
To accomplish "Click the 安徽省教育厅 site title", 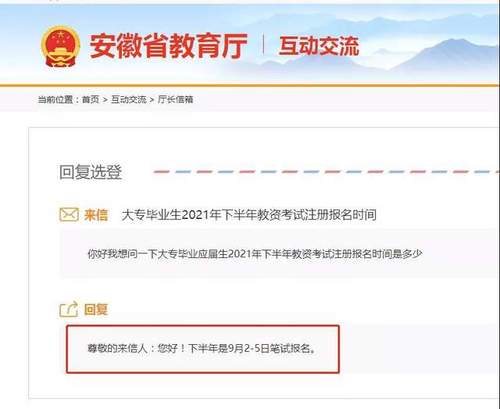I will 169,46.
